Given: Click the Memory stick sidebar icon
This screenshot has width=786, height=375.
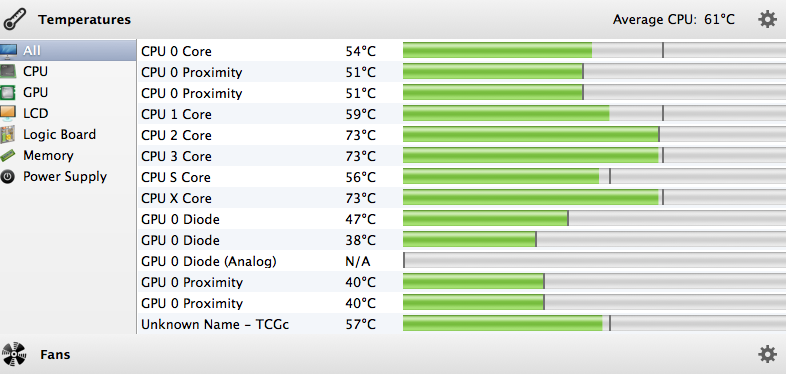Looking at the screenshot, I should [x=8, y=156].
